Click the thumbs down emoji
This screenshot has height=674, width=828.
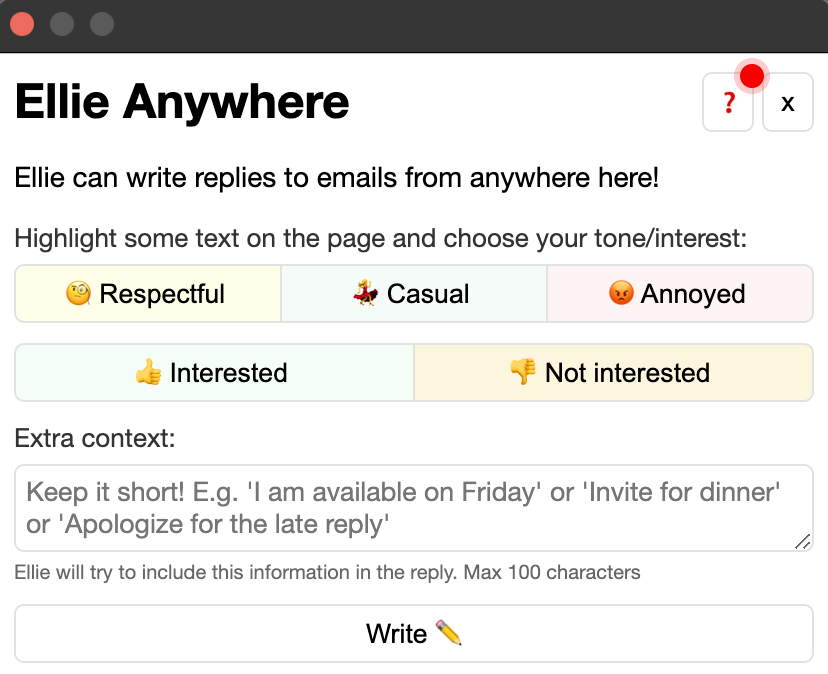(523, 373)
